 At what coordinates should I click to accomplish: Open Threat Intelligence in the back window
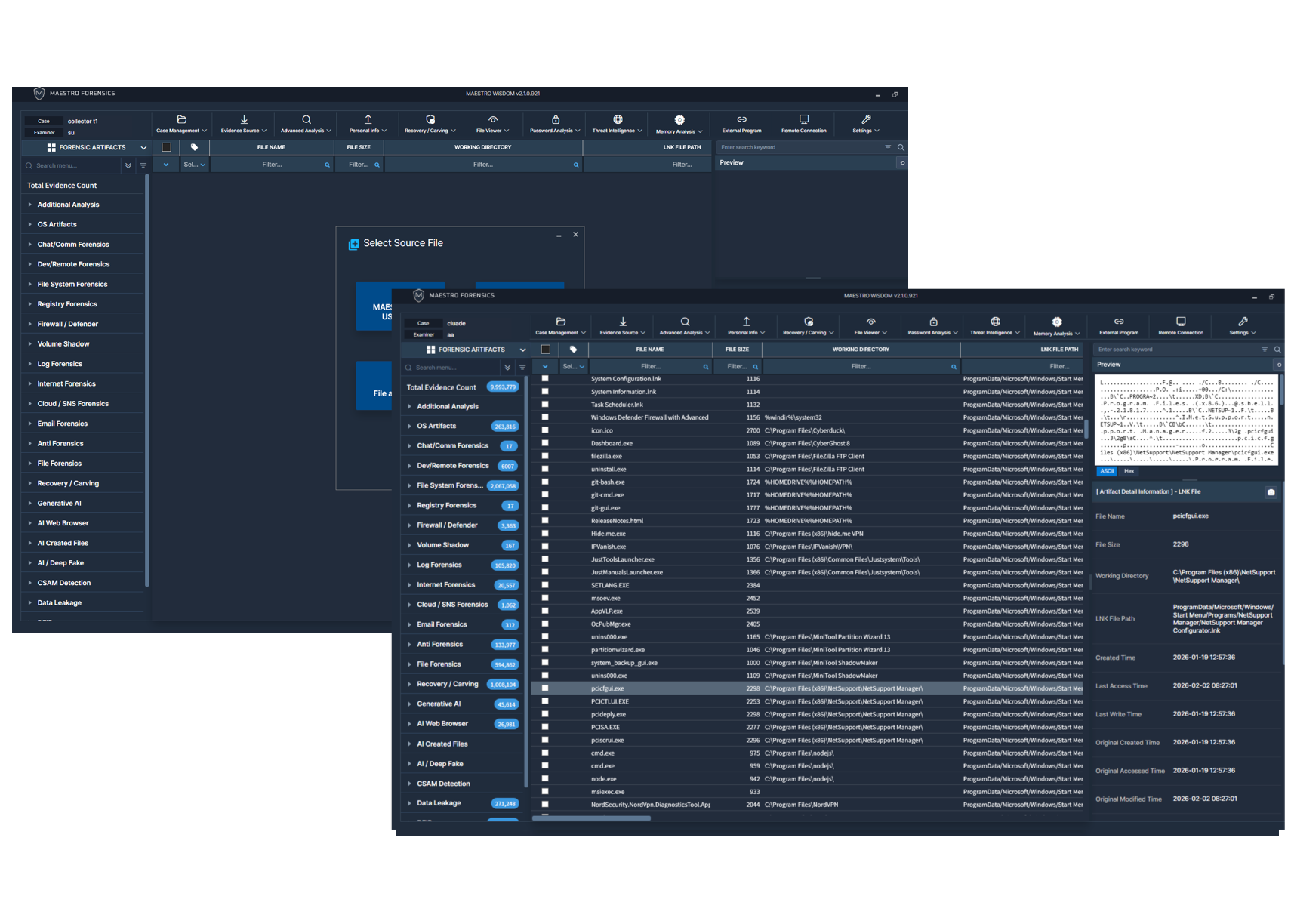point(617,124)
